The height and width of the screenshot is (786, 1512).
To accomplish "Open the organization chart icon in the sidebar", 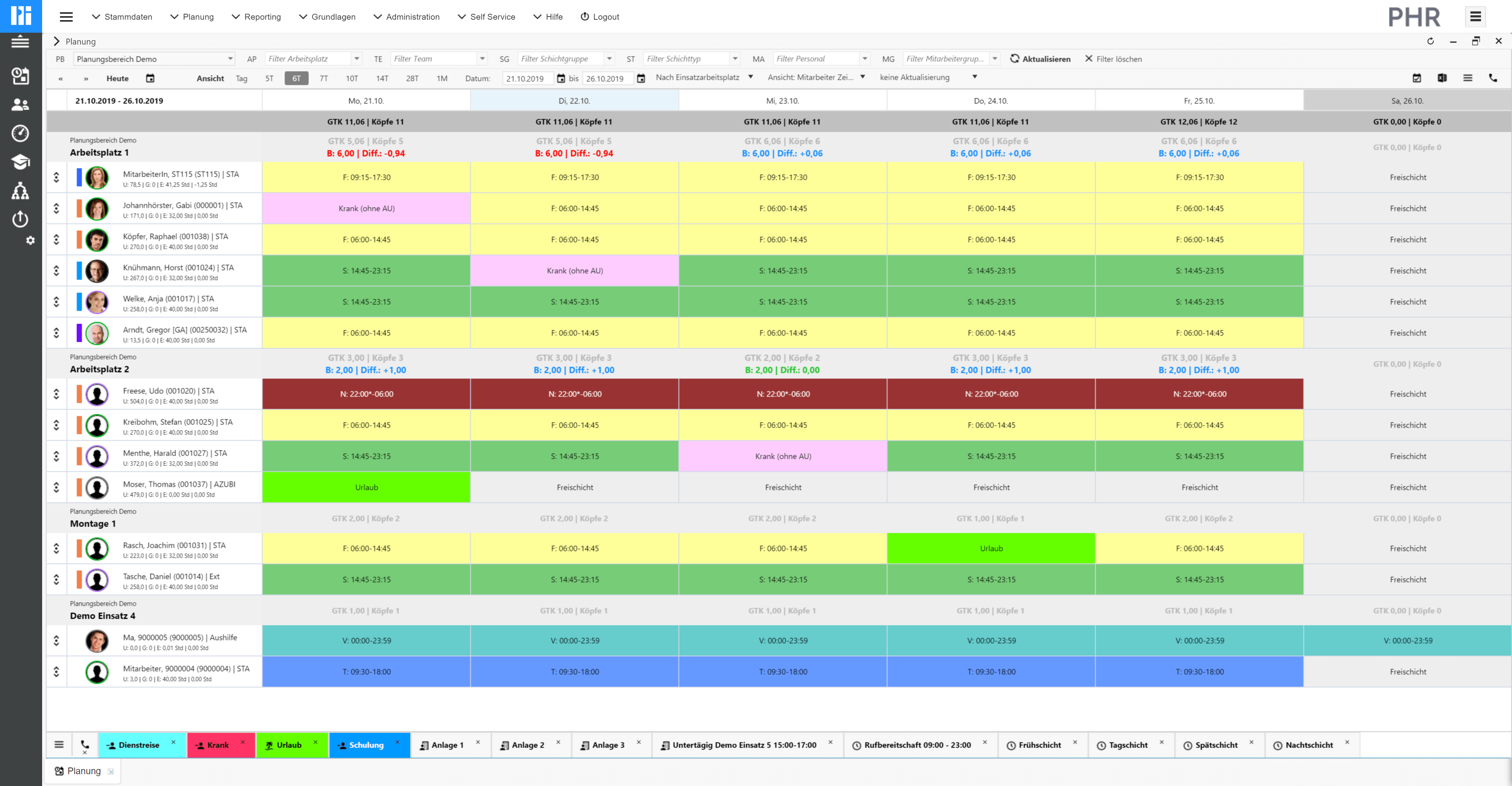I will point(20,191).
